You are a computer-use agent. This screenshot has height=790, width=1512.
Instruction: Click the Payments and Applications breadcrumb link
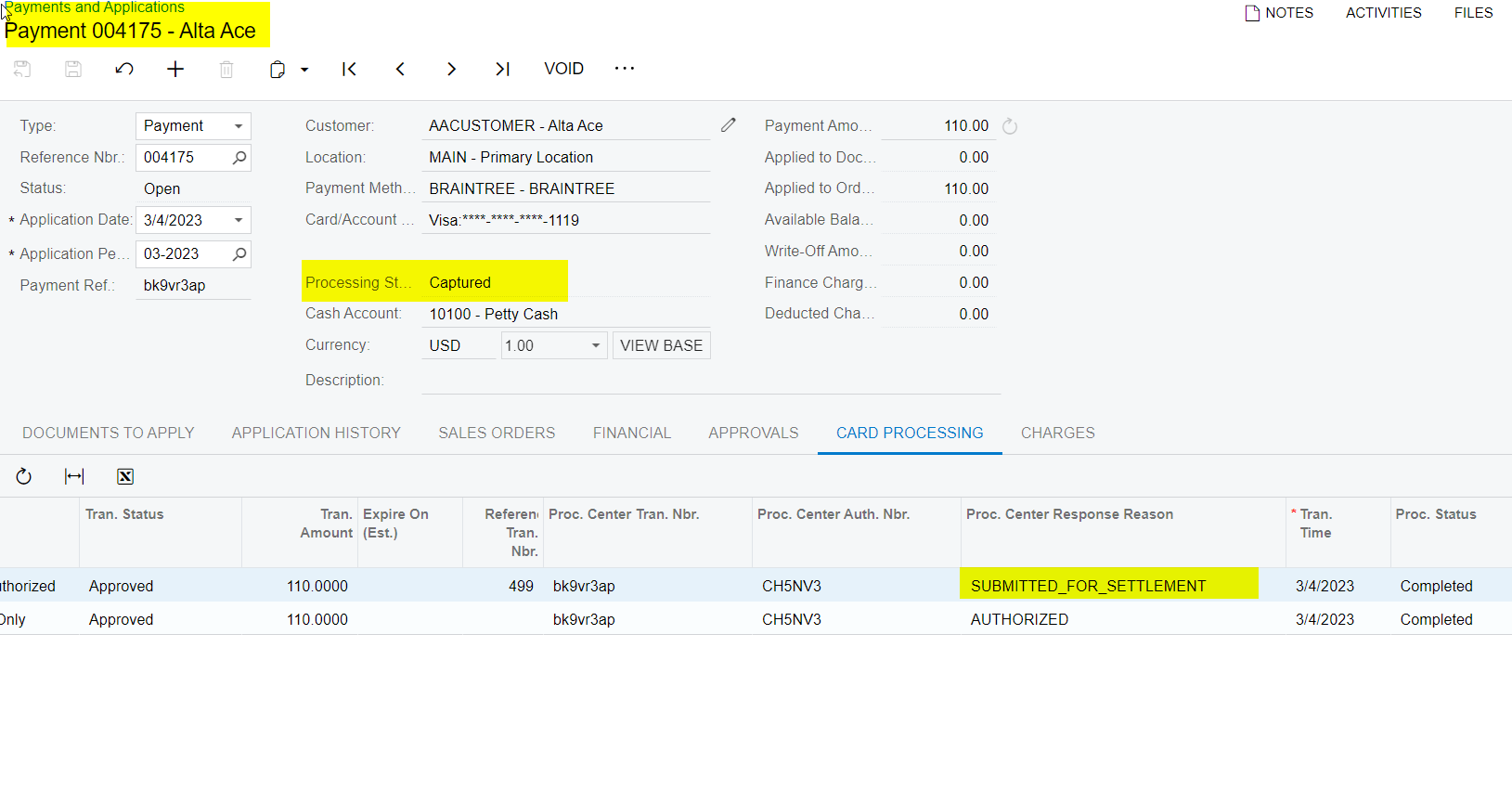[95, 7]
